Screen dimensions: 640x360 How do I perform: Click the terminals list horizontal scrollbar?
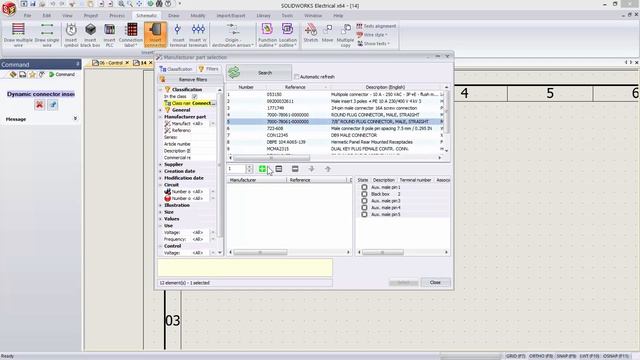pos(383,252)
